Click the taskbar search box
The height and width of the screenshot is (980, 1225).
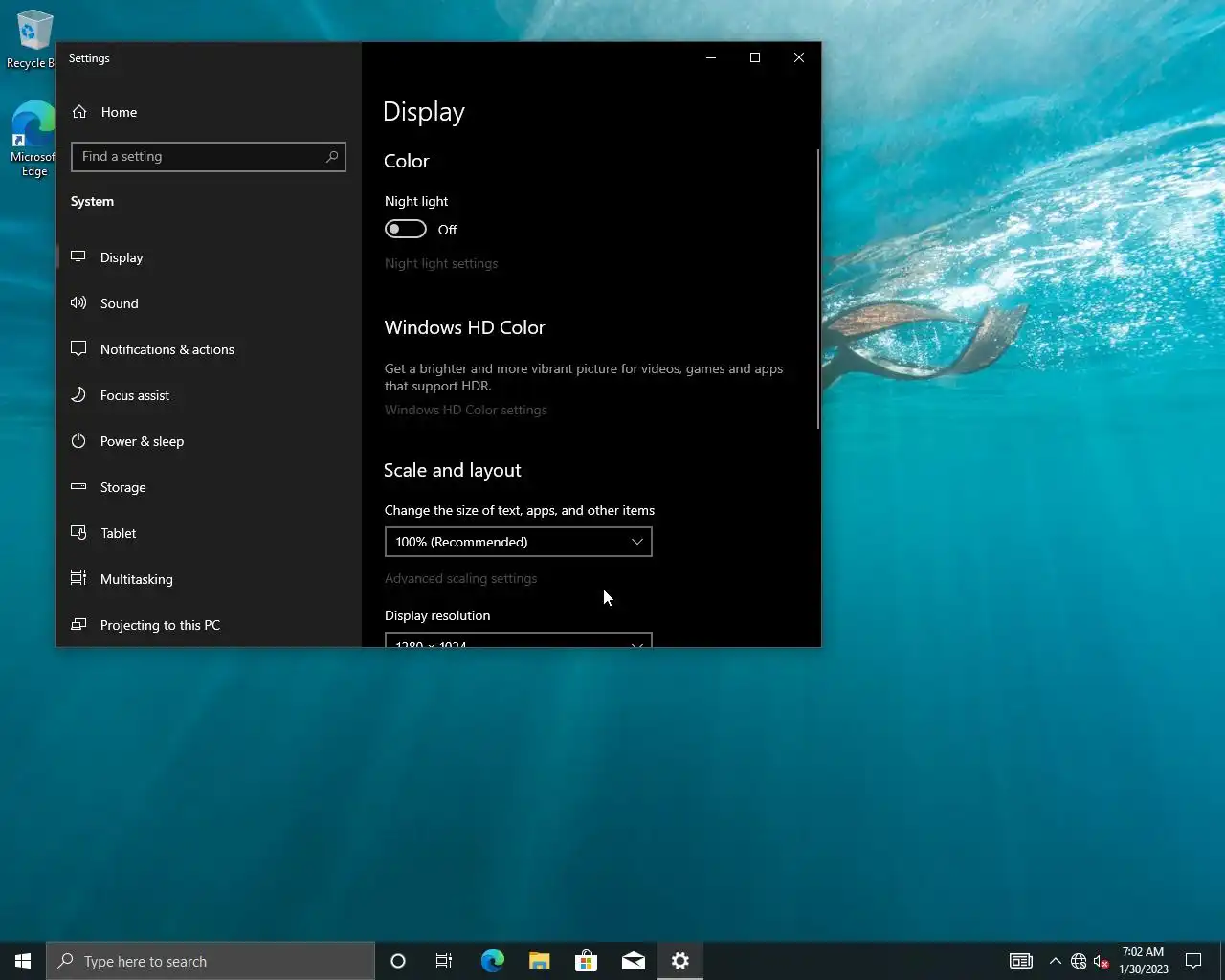211,961
